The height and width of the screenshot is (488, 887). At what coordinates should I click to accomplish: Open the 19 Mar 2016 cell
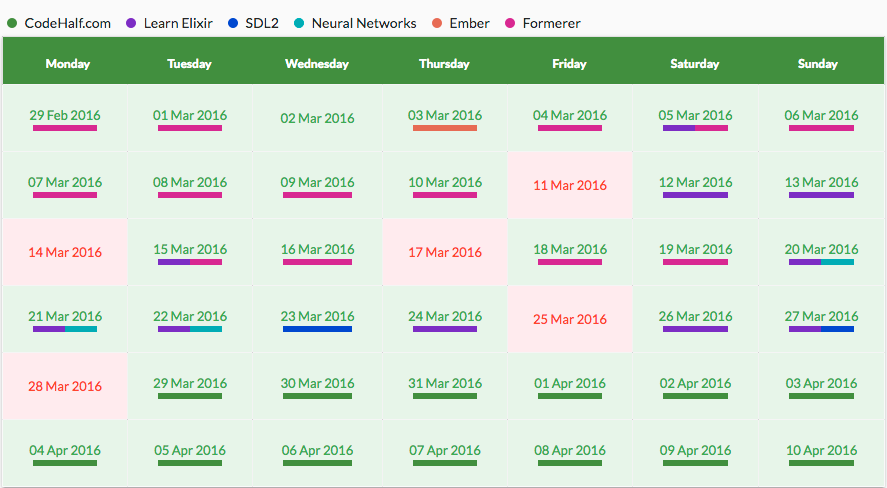695,252
